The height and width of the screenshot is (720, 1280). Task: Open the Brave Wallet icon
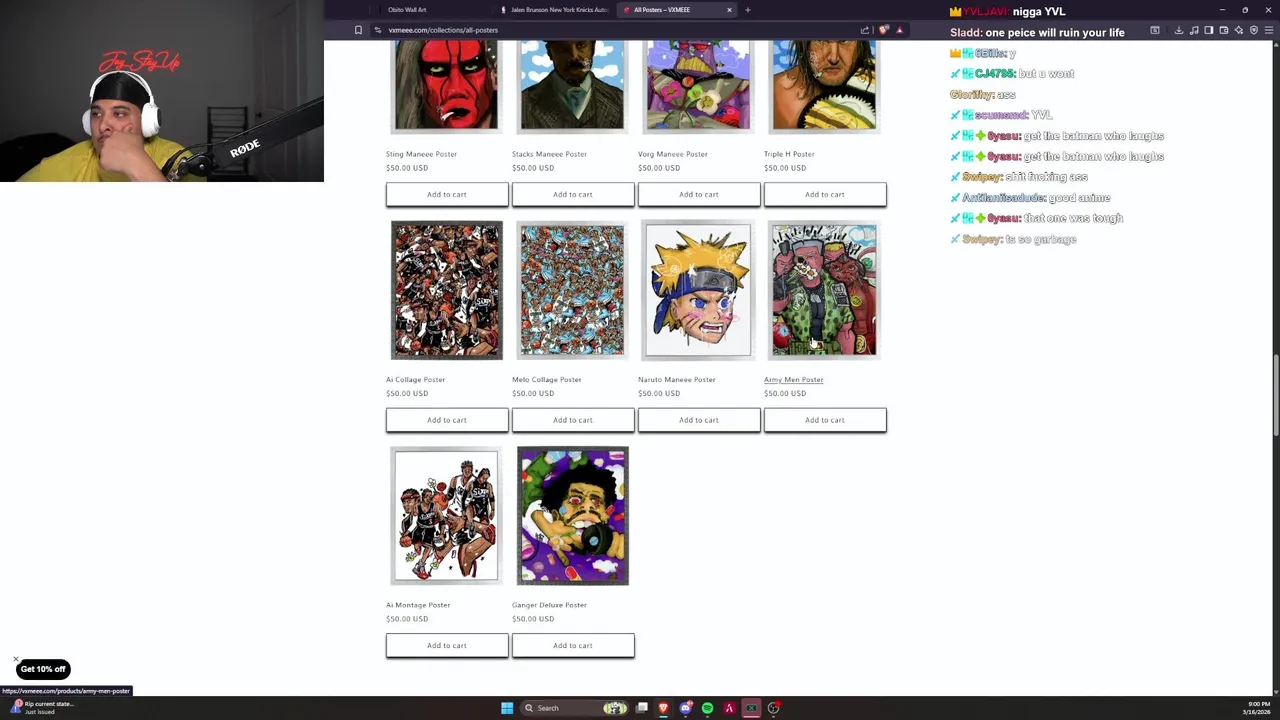click(1224, 30)
